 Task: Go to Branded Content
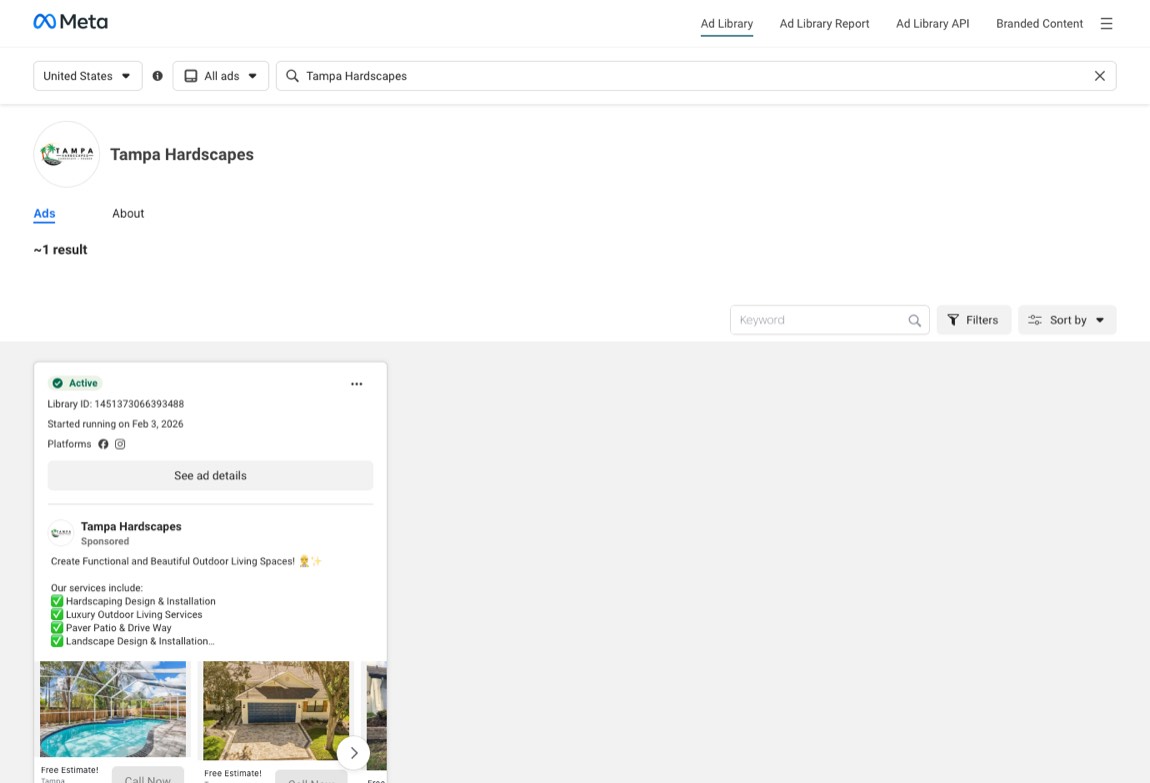tap(1039, 24)
